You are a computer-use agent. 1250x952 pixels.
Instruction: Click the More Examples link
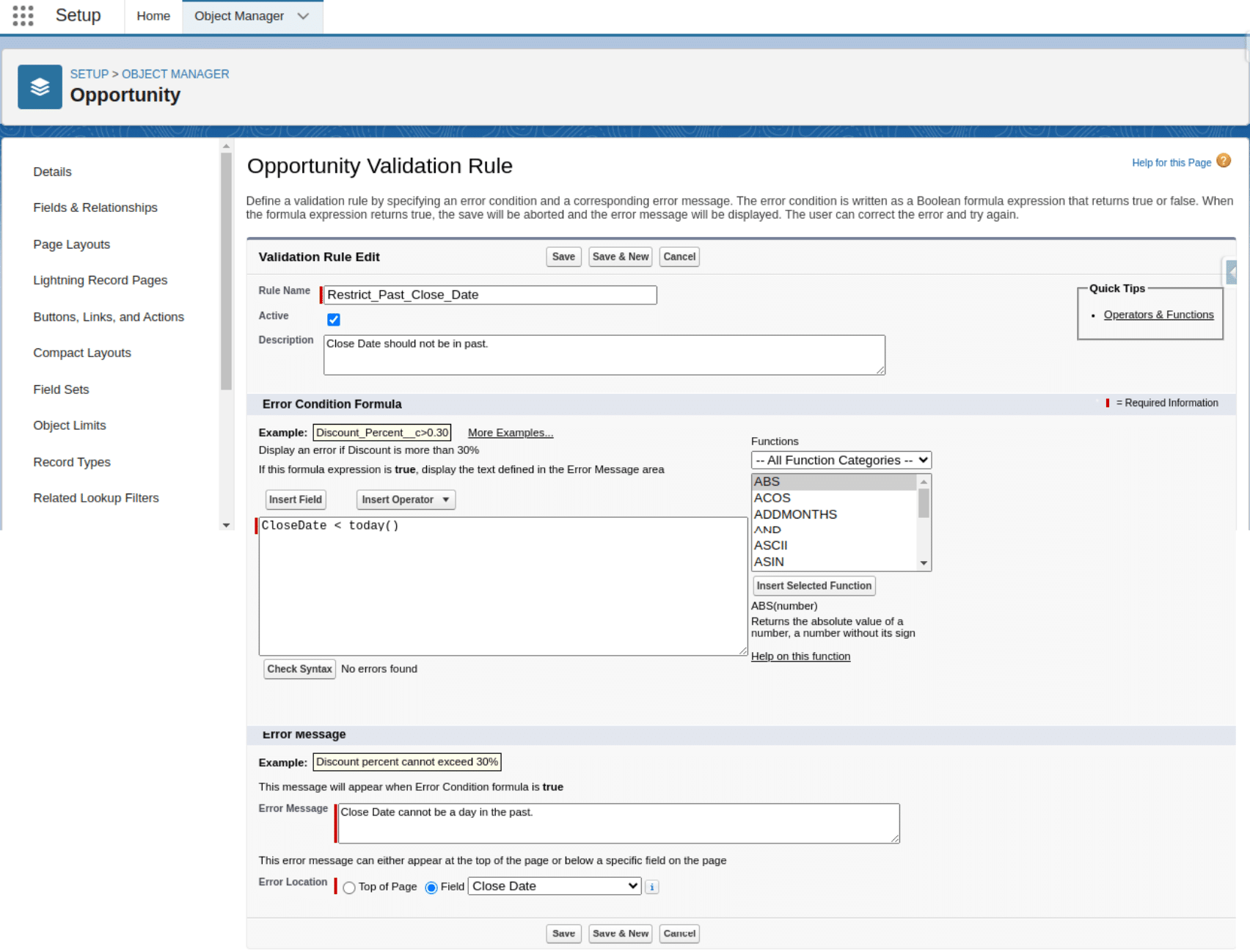pos(510,433)
